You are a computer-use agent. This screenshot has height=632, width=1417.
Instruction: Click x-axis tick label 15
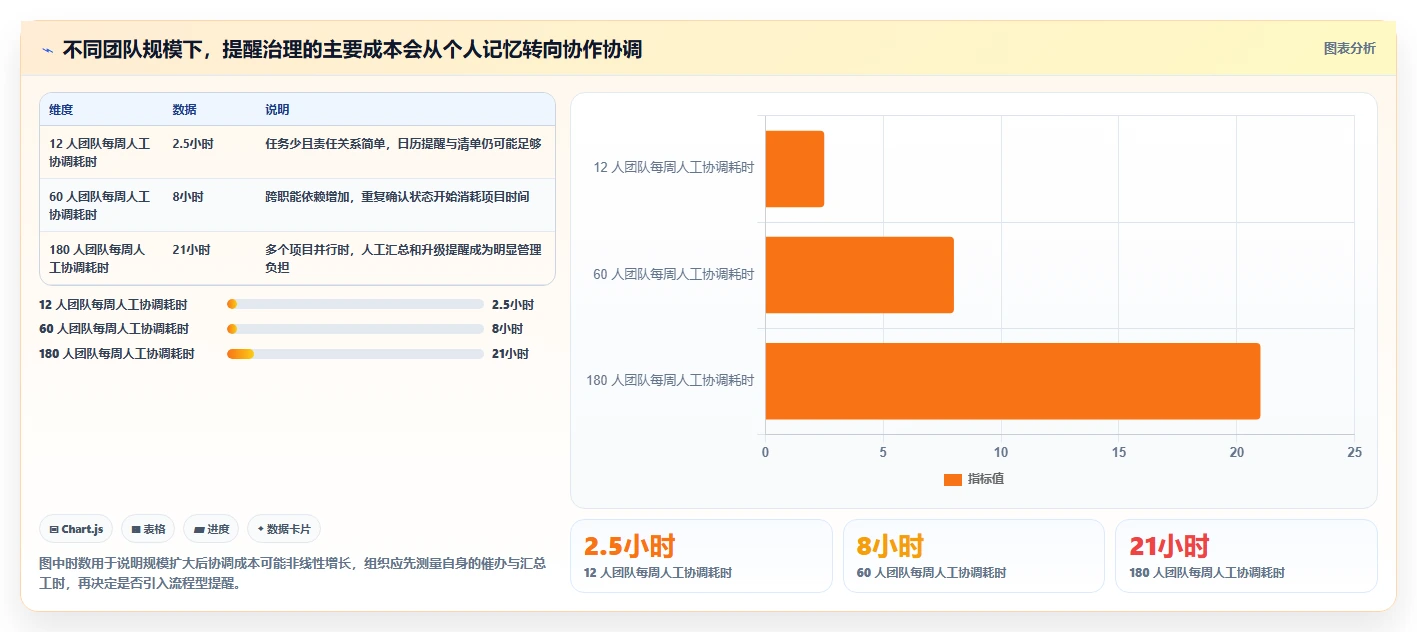1119,453
